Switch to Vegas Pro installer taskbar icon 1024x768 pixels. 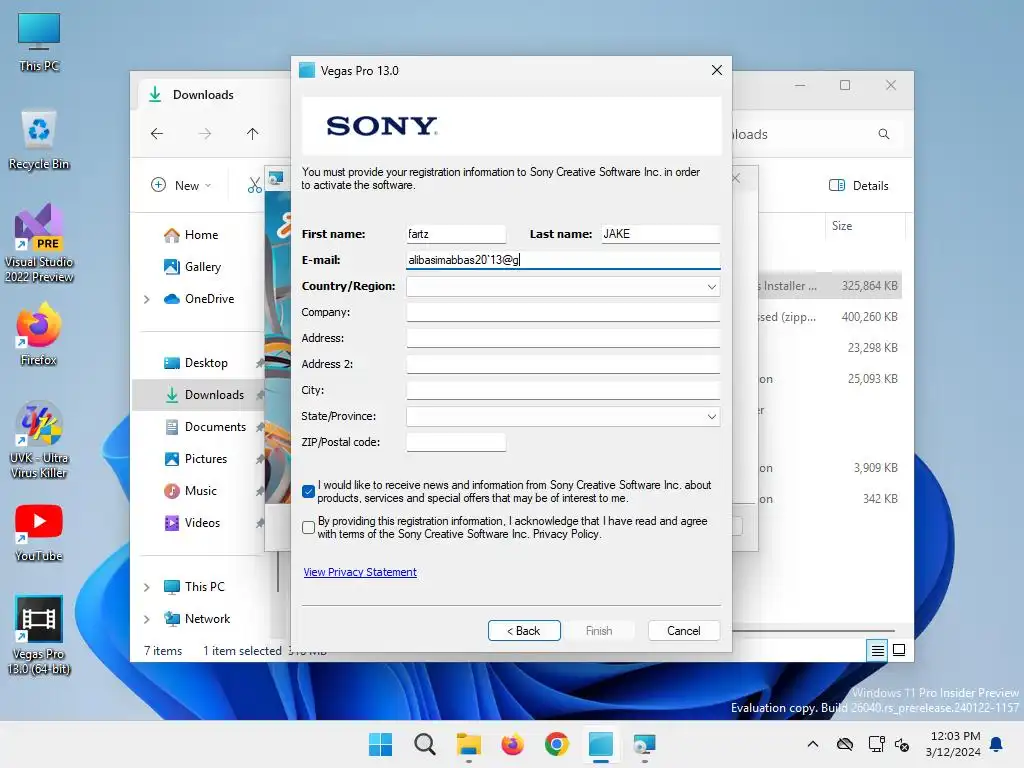pyautogui.click(x=601, y=744)
